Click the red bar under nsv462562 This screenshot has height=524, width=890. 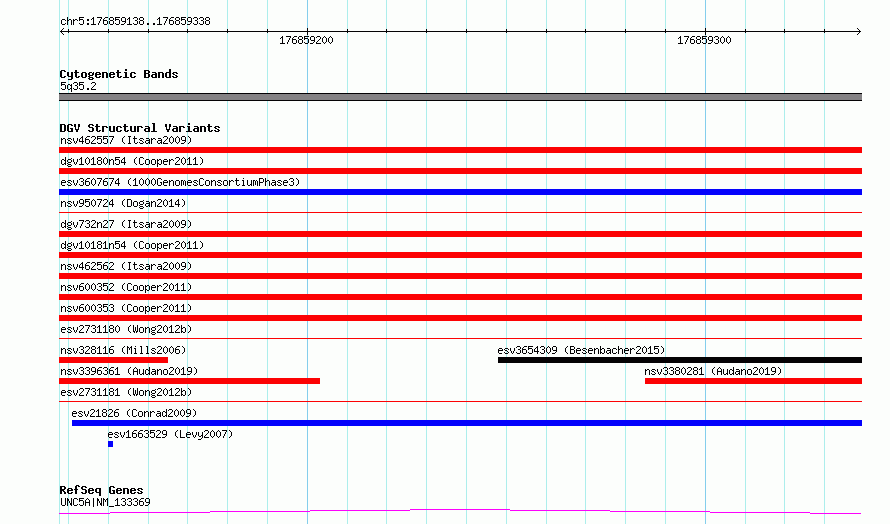(x=460, y=276)
